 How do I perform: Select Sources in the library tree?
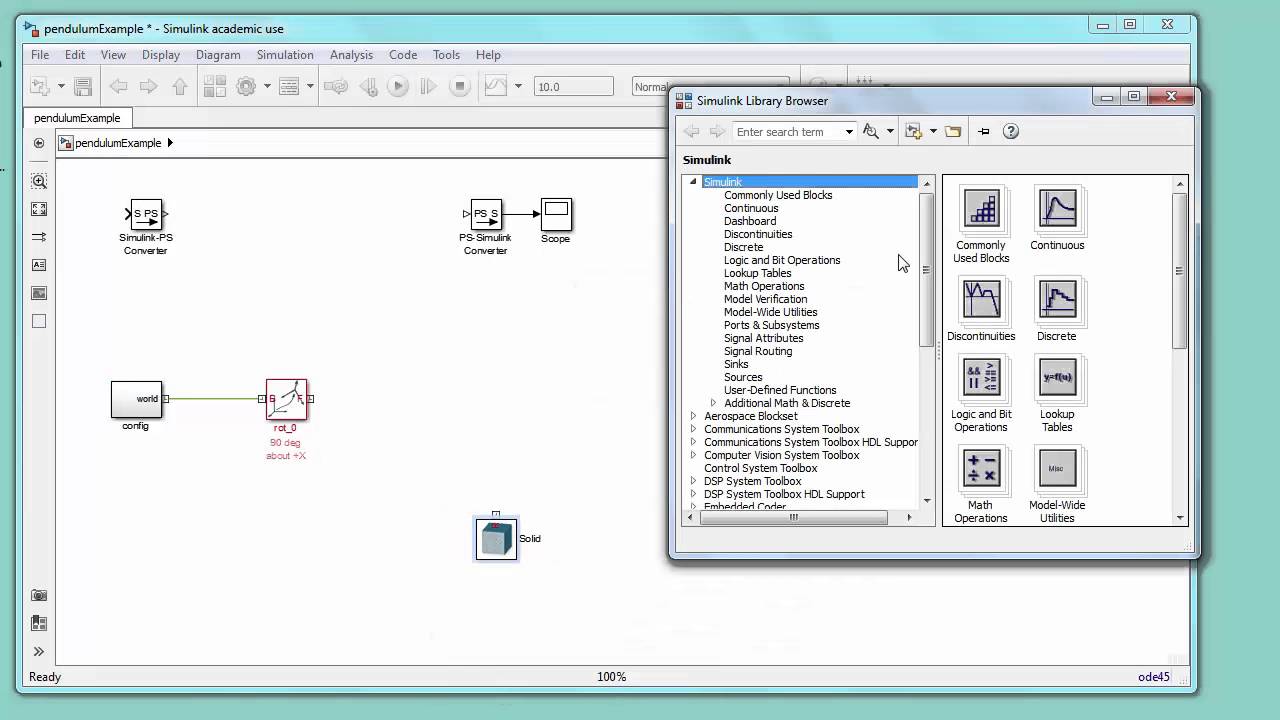pyautogui.click(x=743, y=377)
